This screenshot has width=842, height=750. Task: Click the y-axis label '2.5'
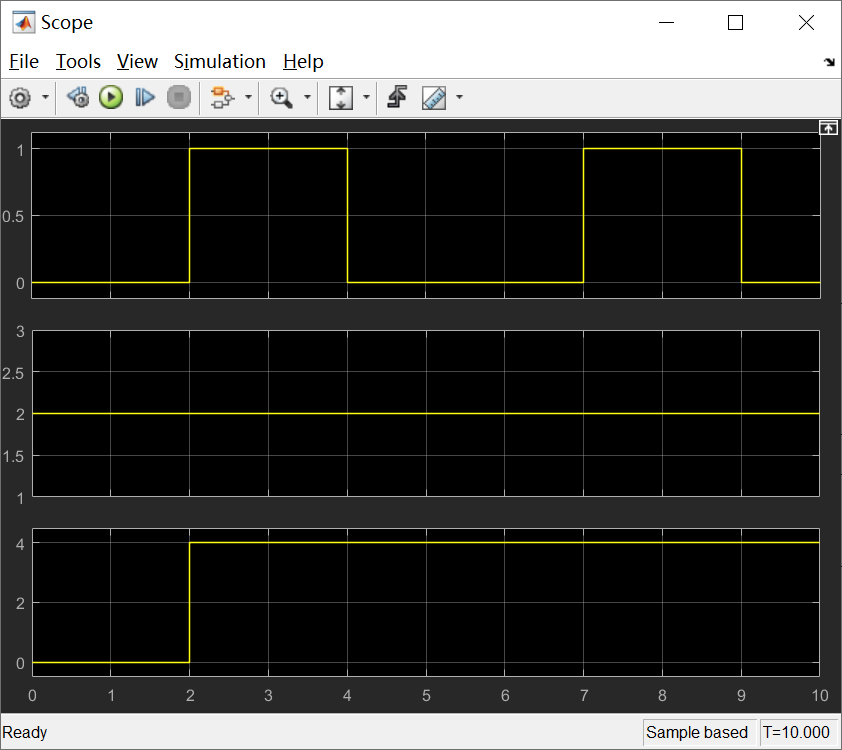point(13,374)
